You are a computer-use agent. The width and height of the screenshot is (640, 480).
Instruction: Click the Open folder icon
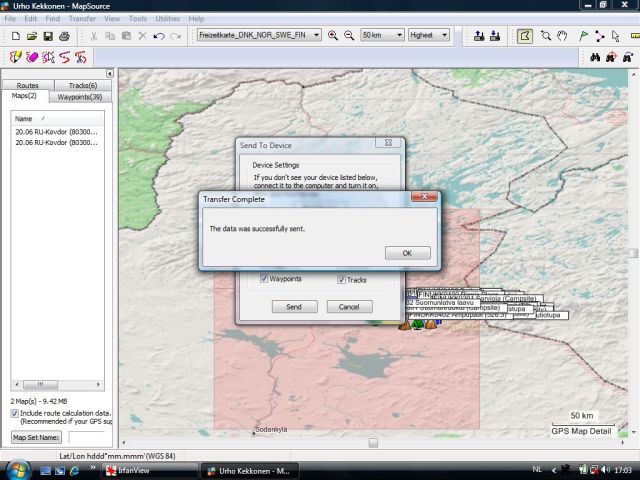pos(32,36)
